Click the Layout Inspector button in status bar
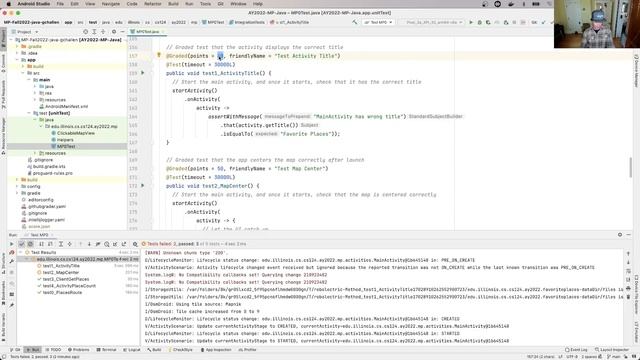The width and height of the screenshot is (640, 360). click(612, 350)
